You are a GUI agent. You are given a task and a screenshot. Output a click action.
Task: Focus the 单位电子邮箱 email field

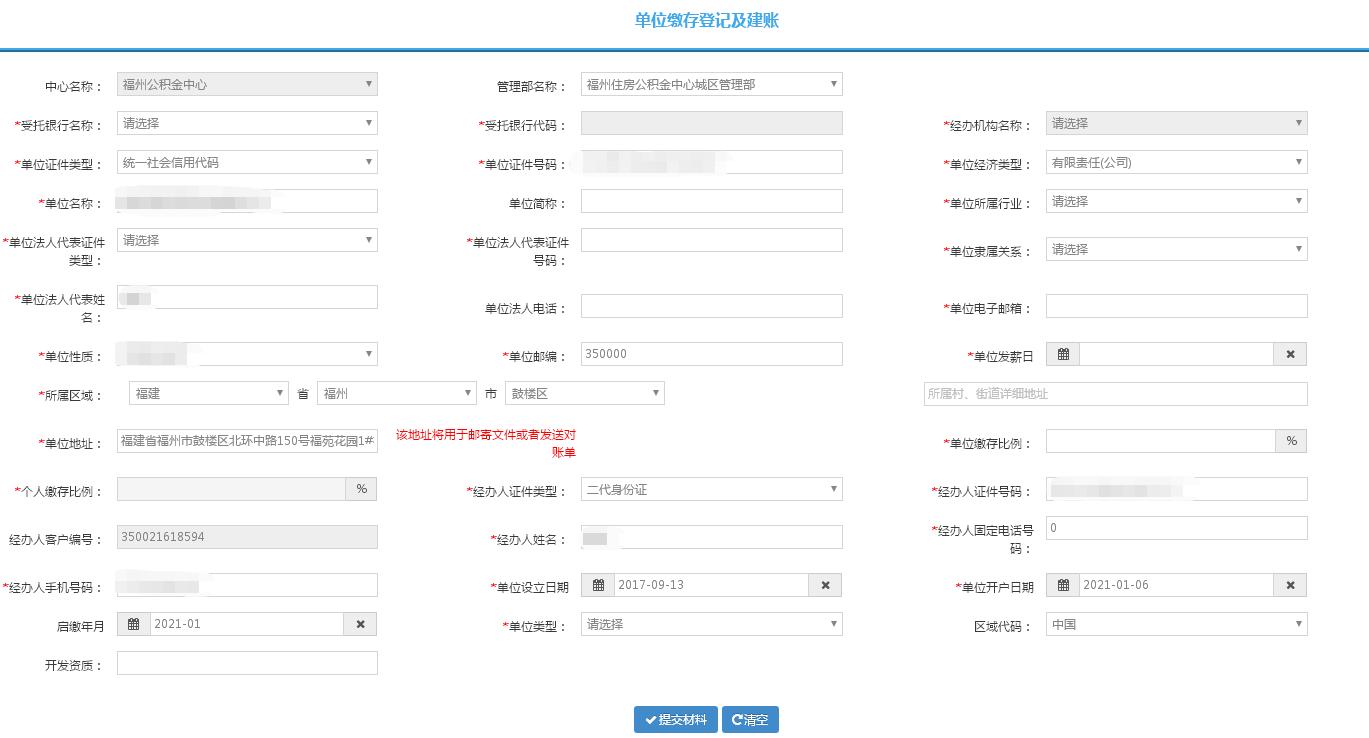pyautogui.click(x=1176, y=305)
